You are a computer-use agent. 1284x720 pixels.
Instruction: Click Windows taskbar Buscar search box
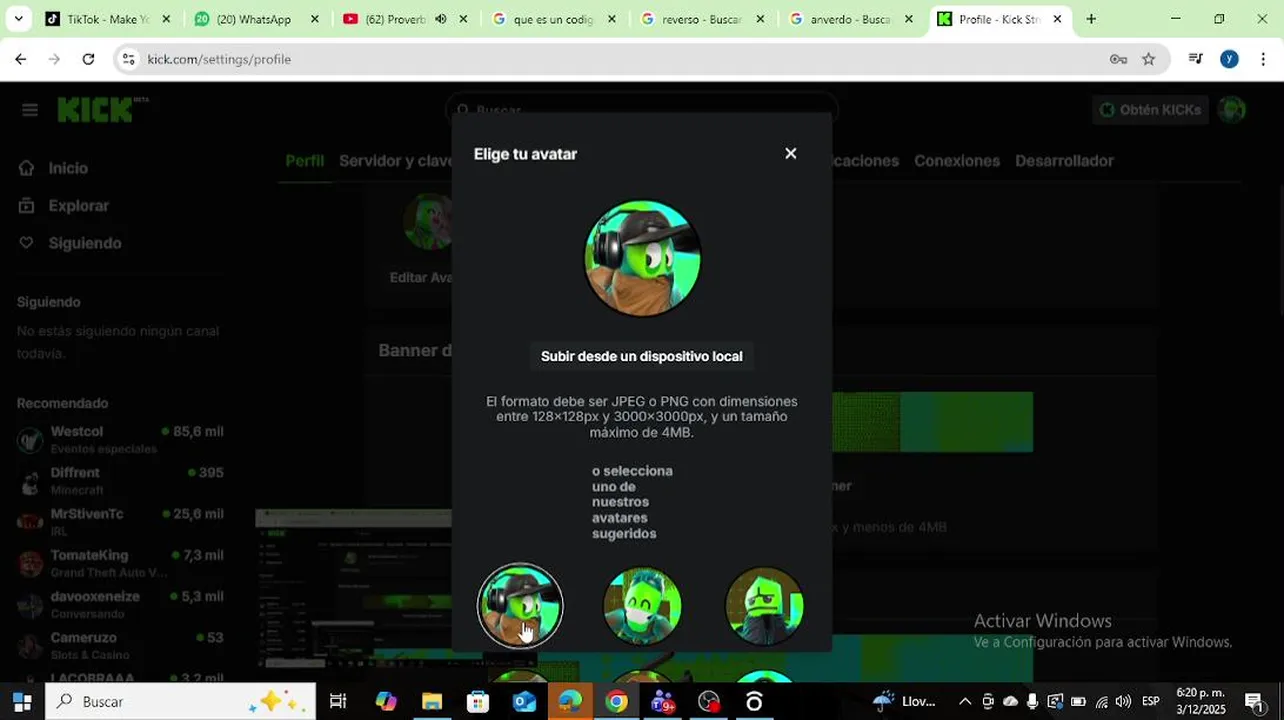[x=180, y=702]
